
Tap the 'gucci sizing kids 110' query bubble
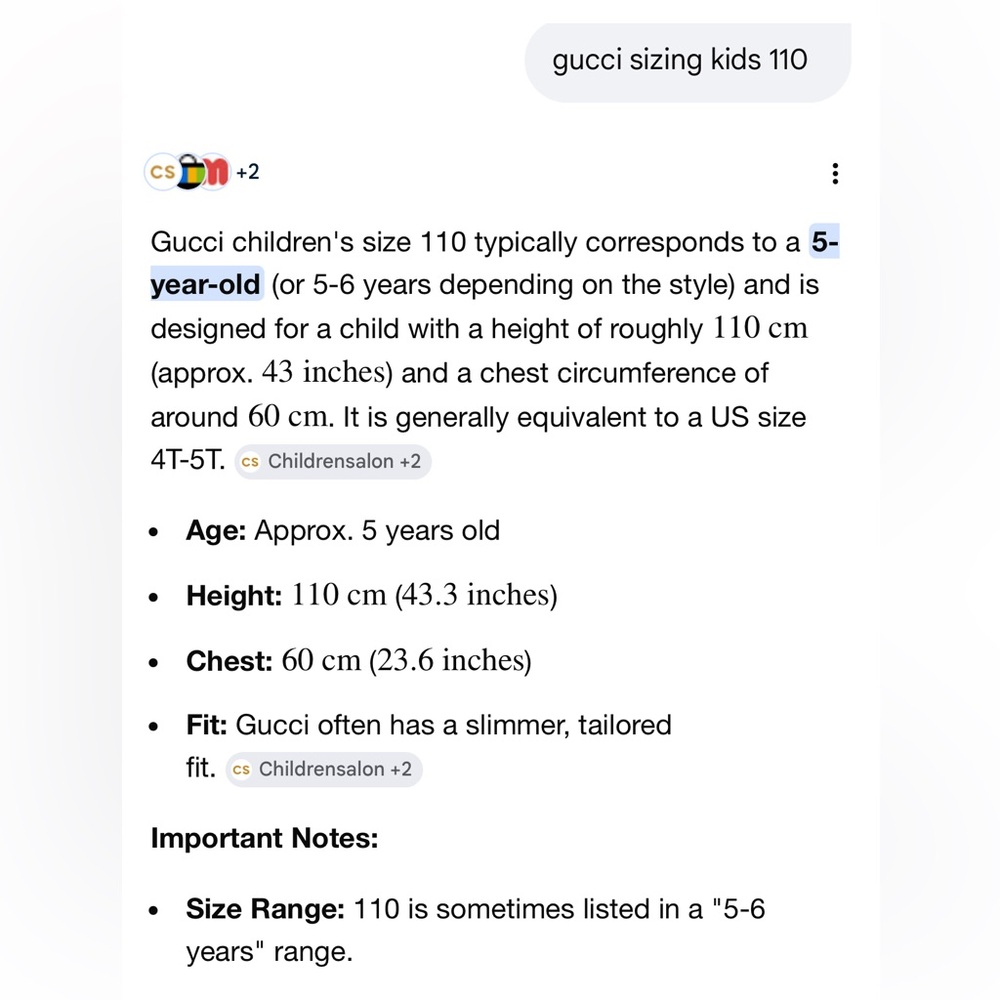tap(688, 62)
